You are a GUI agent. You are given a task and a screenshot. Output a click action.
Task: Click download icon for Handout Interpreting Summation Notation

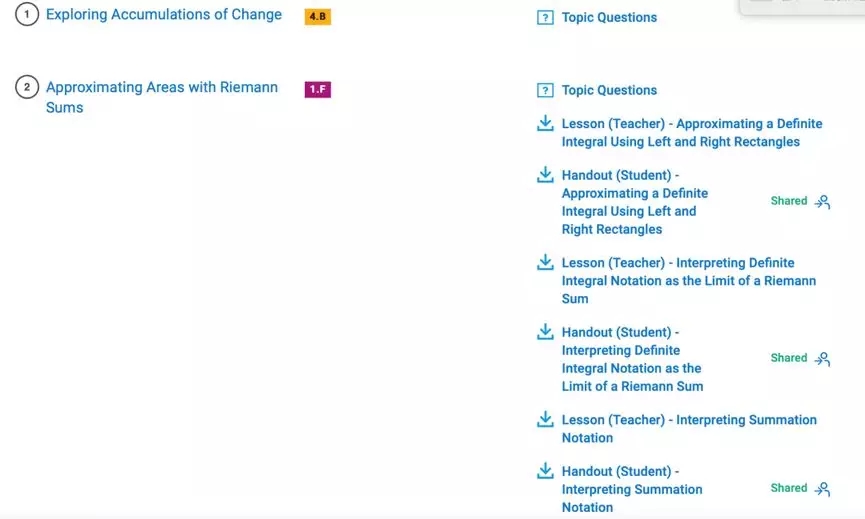tap(545, 470)
